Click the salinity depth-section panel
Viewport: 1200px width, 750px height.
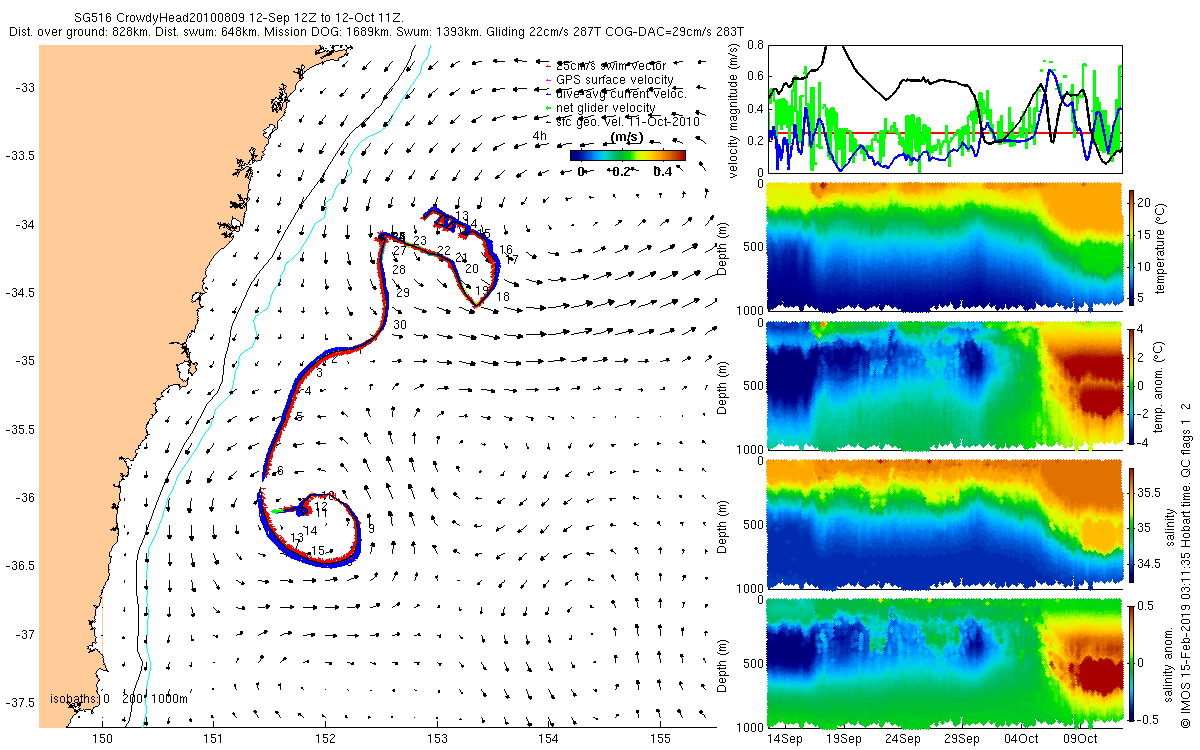point(944,525)
